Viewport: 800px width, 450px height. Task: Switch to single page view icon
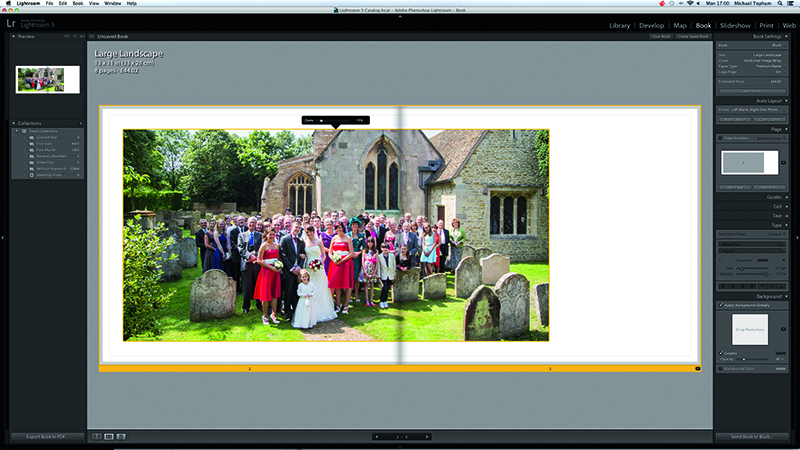click(x=121, y=437)
